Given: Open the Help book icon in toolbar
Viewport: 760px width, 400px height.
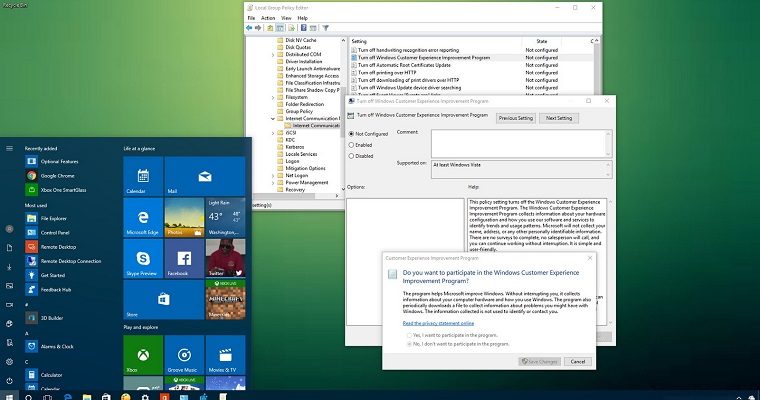Looking at the screenshot, I should pyautogui.click(x=303, y=28).
